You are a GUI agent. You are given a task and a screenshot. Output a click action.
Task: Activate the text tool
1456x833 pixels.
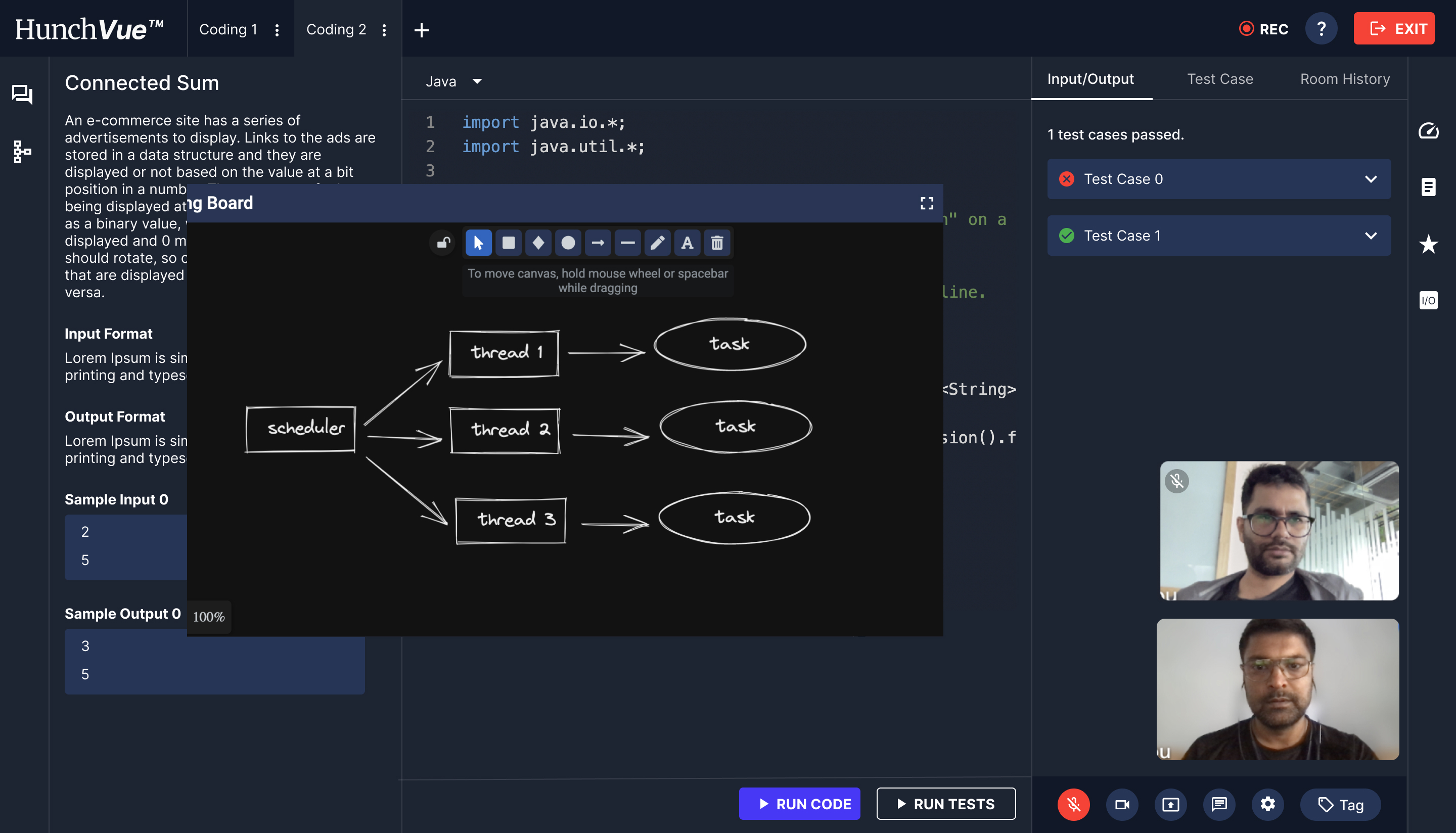pos(687,243)
